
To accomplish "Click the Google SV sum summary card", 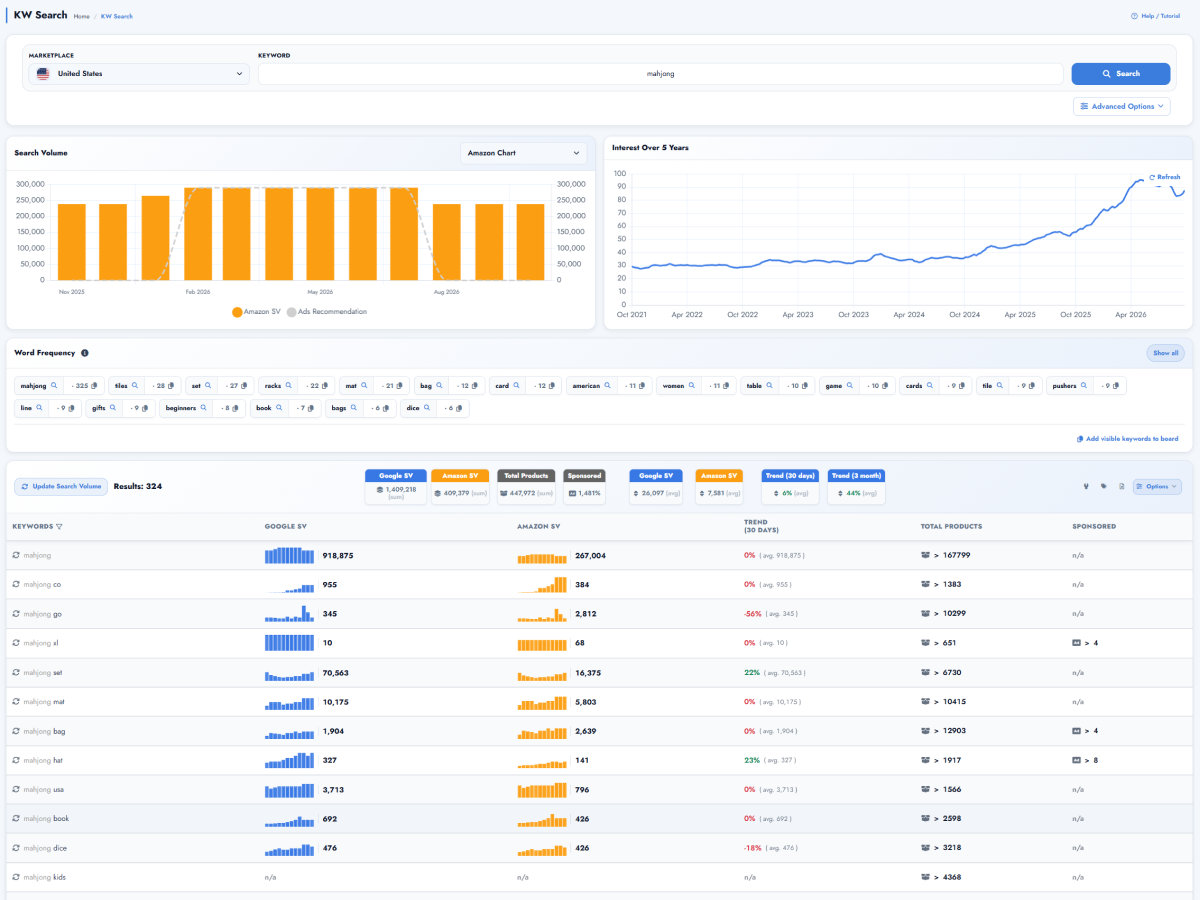I will tap(396, 487).
